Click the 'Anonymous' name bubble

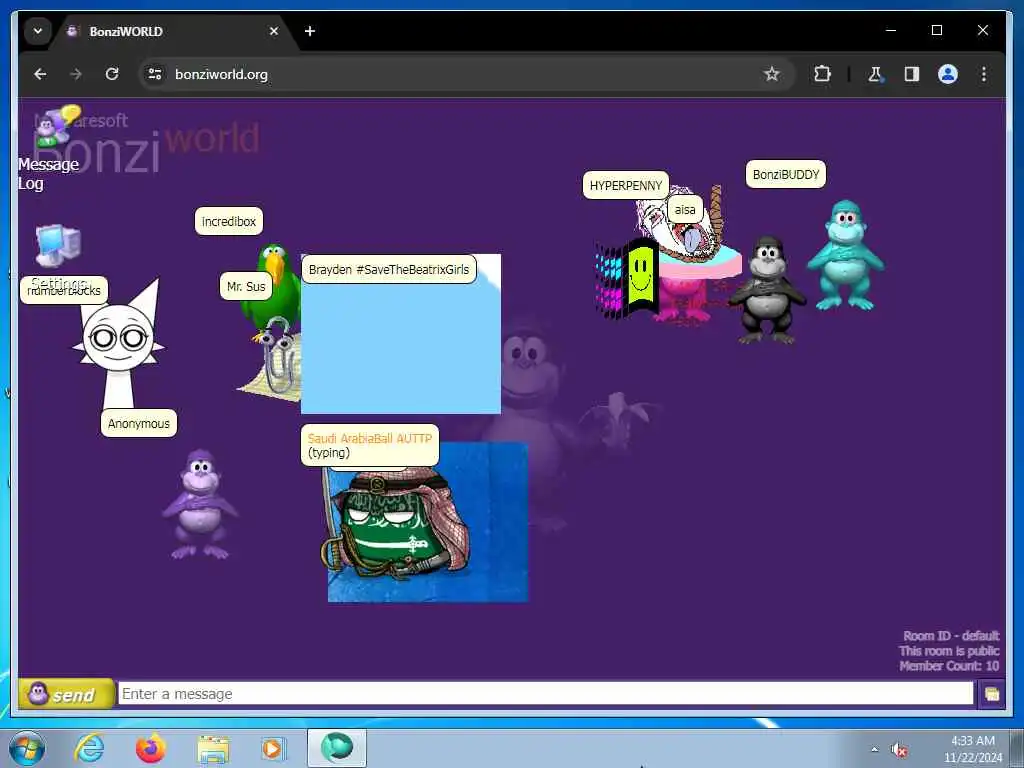(x=138, y=423)
